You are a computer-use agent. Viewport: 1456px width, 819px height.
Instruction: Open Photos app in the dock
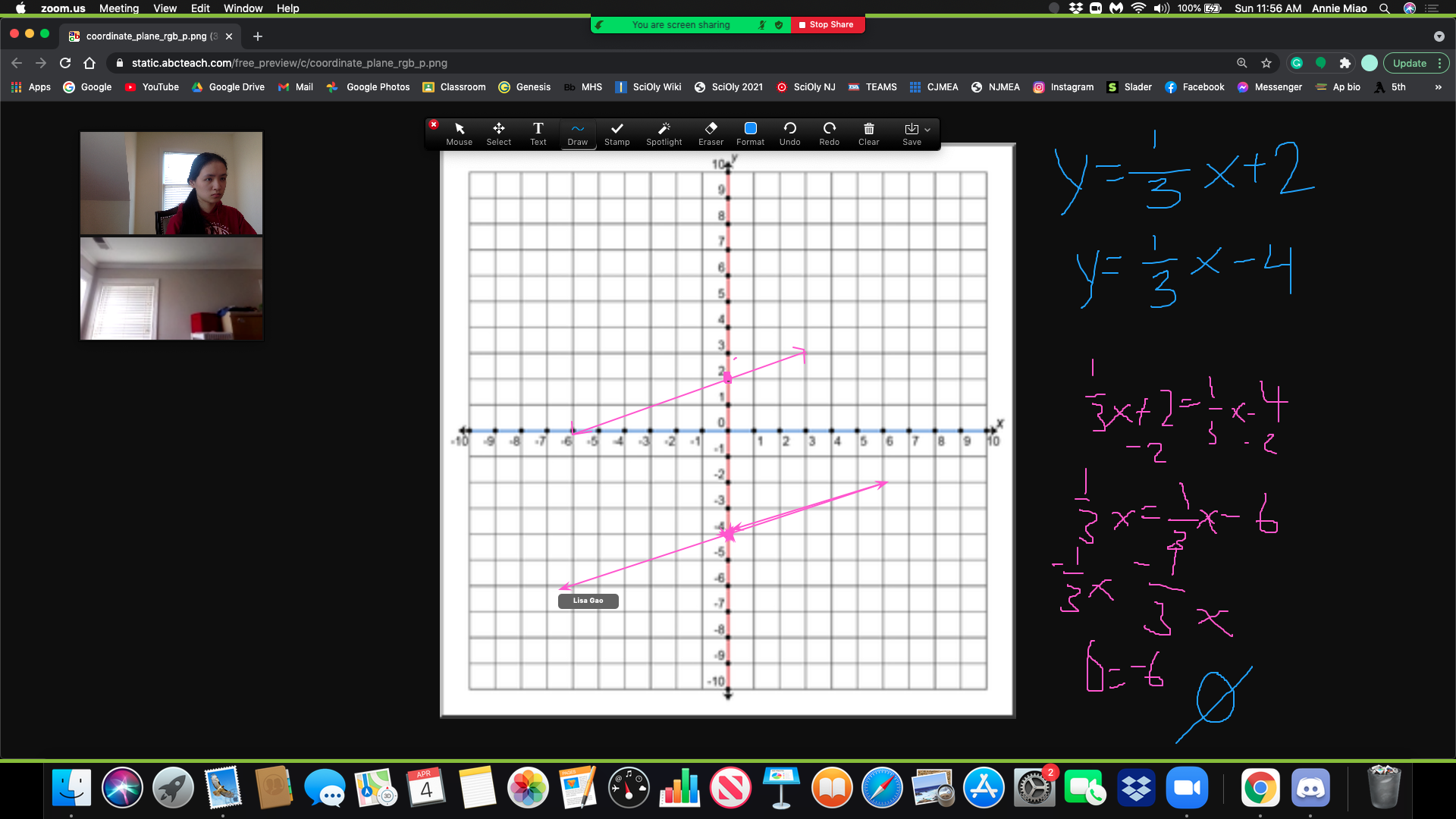coord(528,789)
